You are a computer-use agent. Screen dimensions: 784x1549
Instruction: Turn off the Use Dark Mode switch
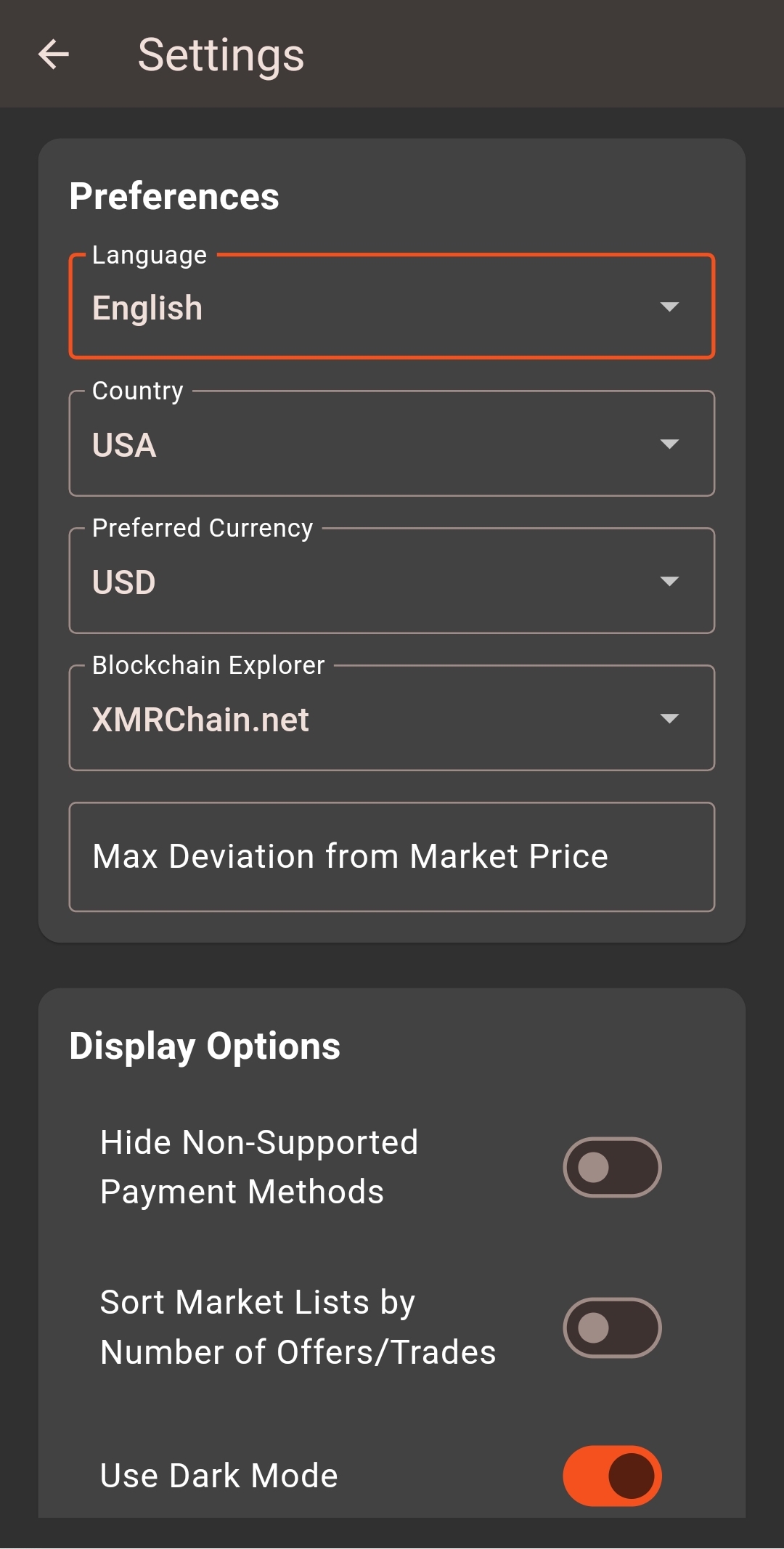tap(612, 1476)
